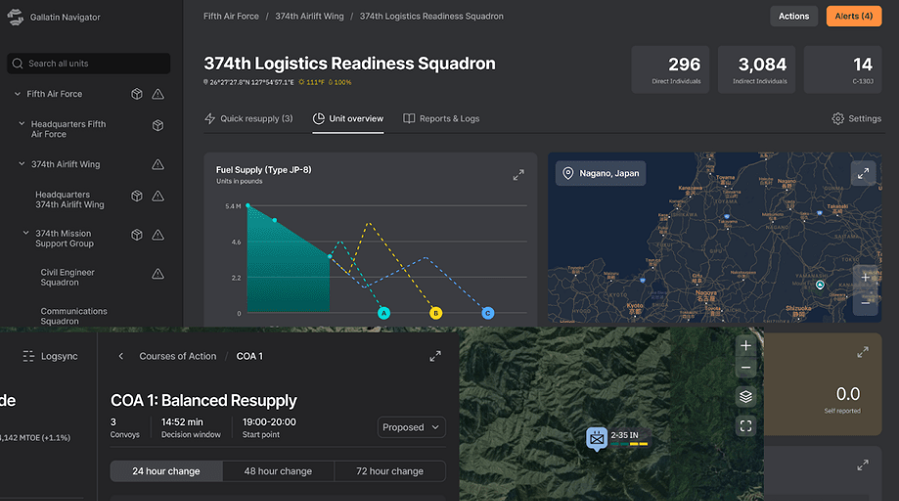Click the 14 C-130J card
Screen dimensions: 899x501
(843, 69)
